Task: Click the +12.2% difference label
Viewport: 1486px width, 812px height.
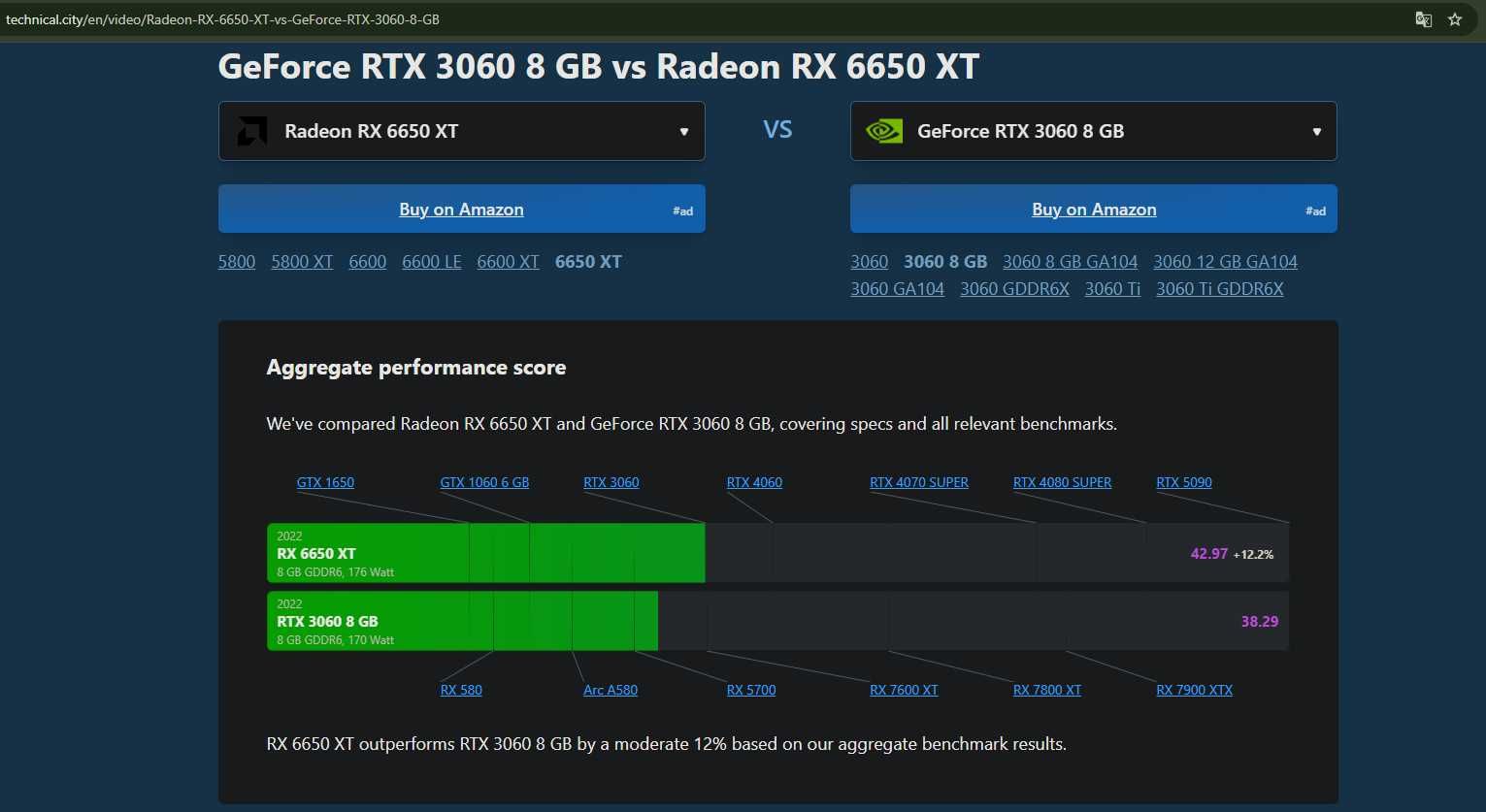Action: (x=1253, y=555)
